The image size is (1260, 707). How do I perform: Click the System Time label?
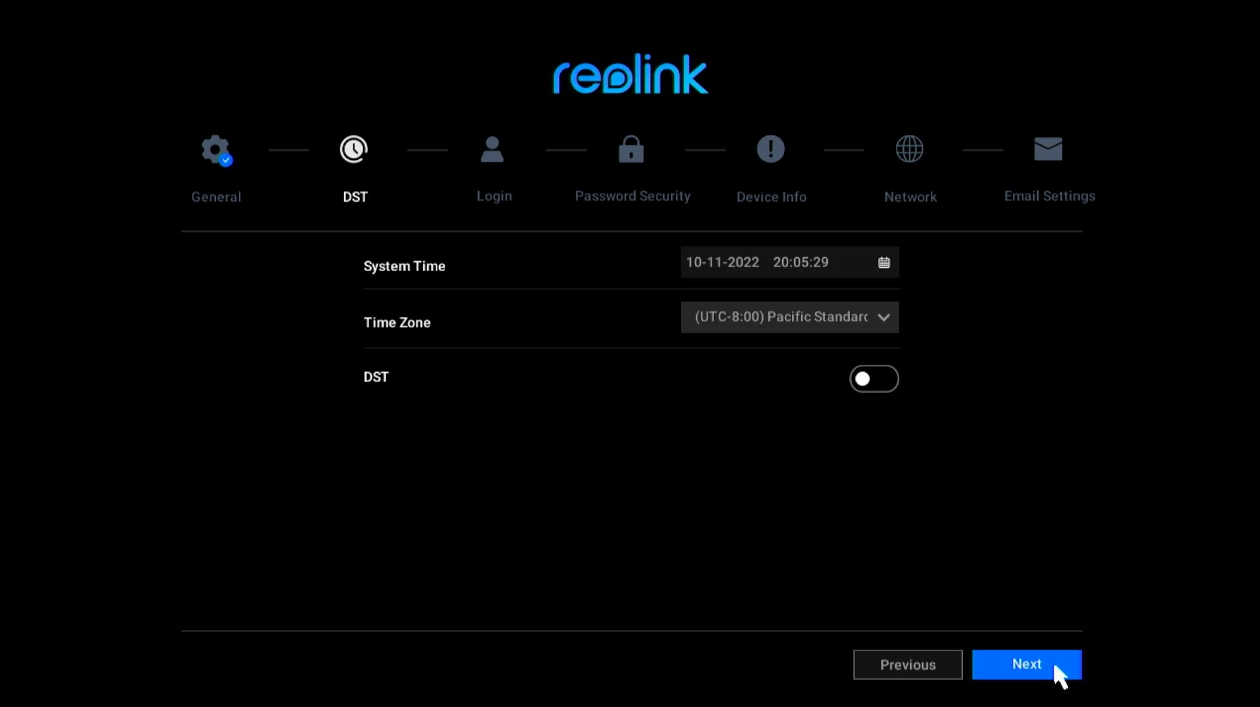[404, 266]
